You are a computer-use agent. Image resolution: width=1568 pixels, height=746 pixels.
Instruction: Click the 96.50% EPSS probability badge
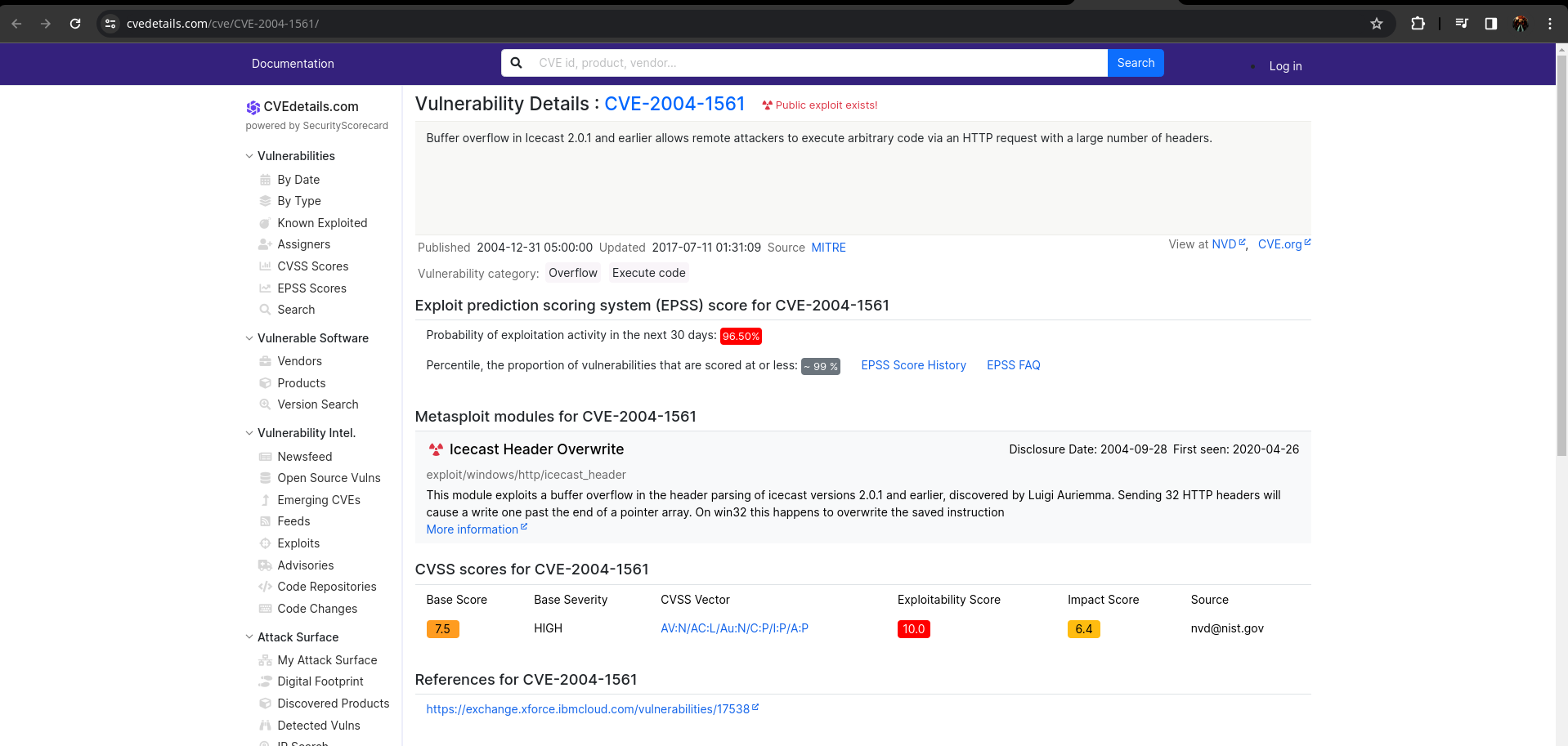(x=741, y=336)
